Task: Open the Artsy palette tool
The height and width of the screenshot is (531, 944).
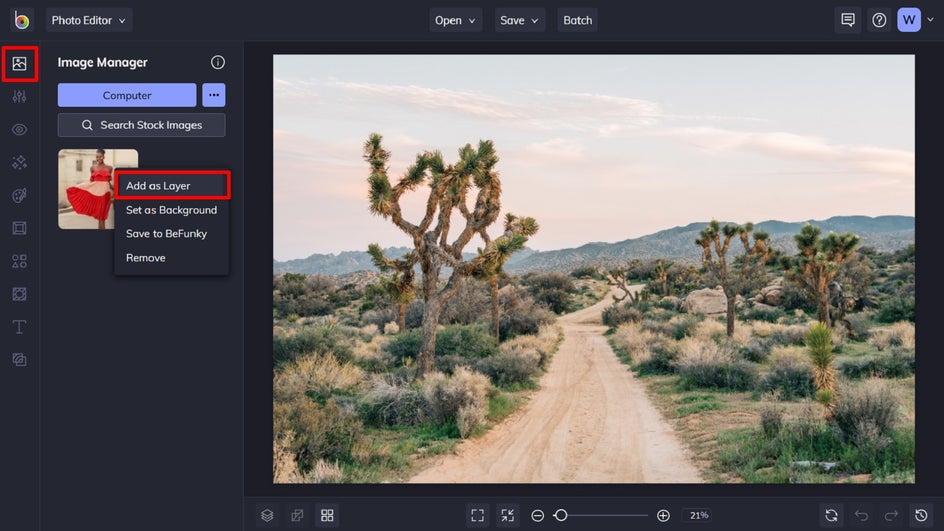Action: coord(19,195)
